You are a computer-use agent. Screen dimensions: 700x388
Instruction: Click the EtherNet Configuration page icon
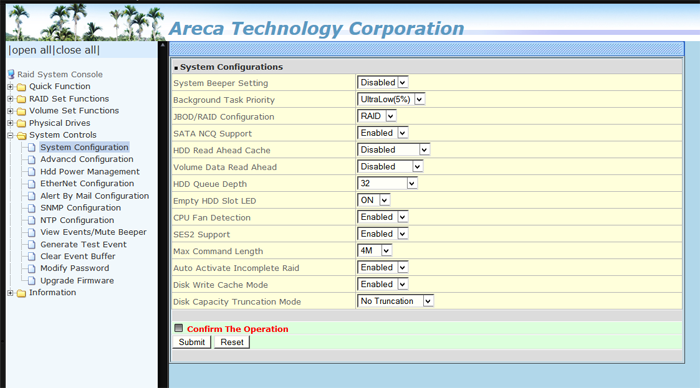click(32, 184)
